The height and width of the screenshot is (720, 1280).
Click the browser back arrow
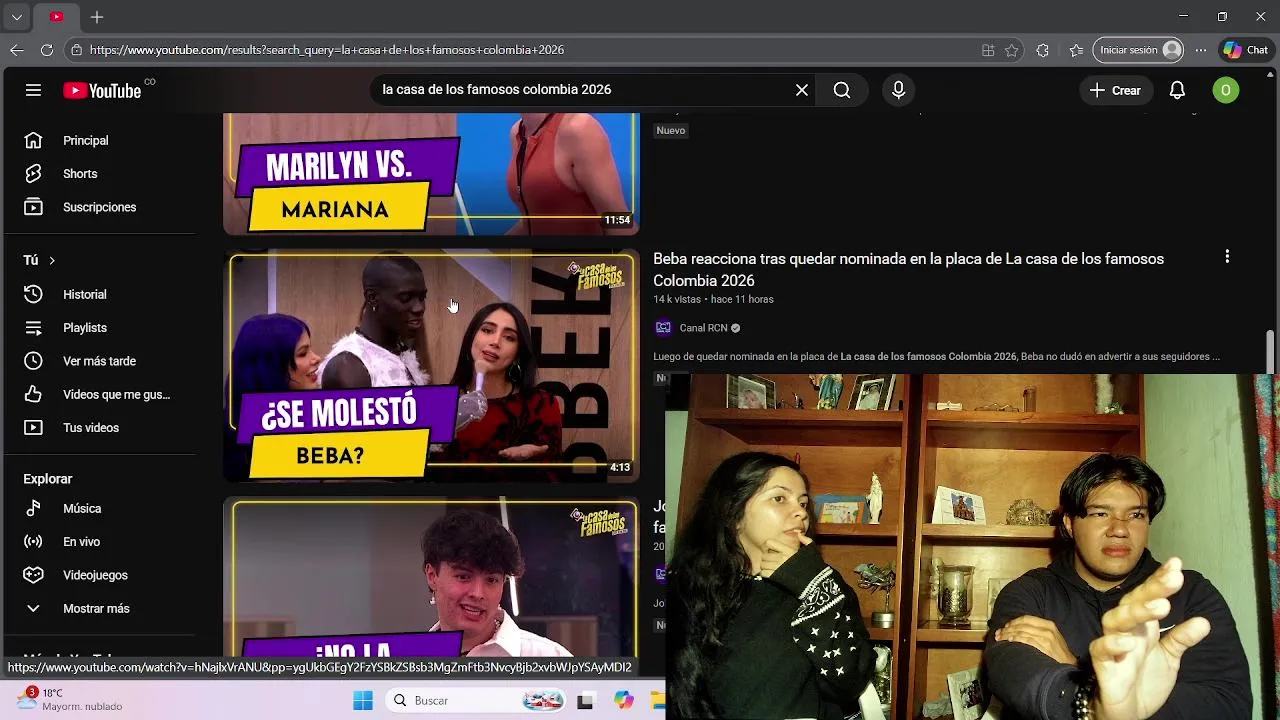click(x=17, y=50)
